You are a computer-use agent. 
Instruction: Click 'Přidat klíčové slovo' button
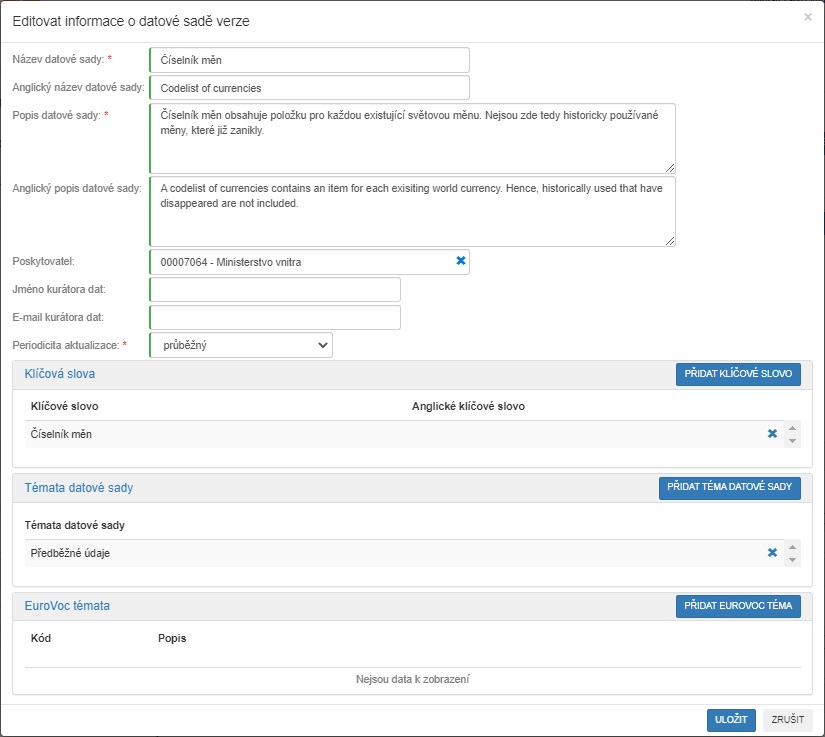click(738, 374)
